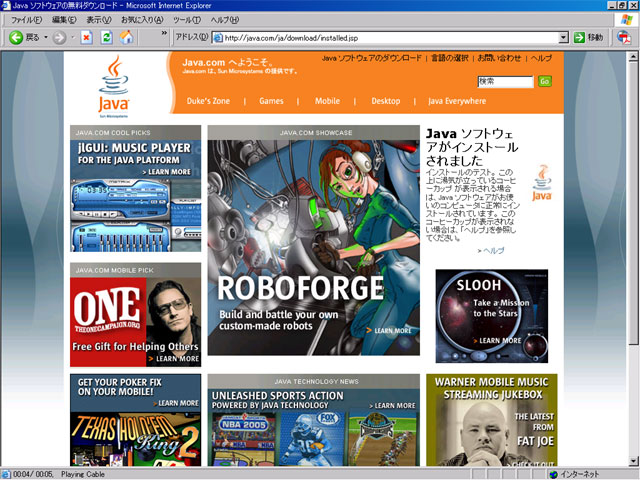This screenshot has height=480, width=640.
Task: Click the Forward navigation arrow icon
Action: click(59, 37)
